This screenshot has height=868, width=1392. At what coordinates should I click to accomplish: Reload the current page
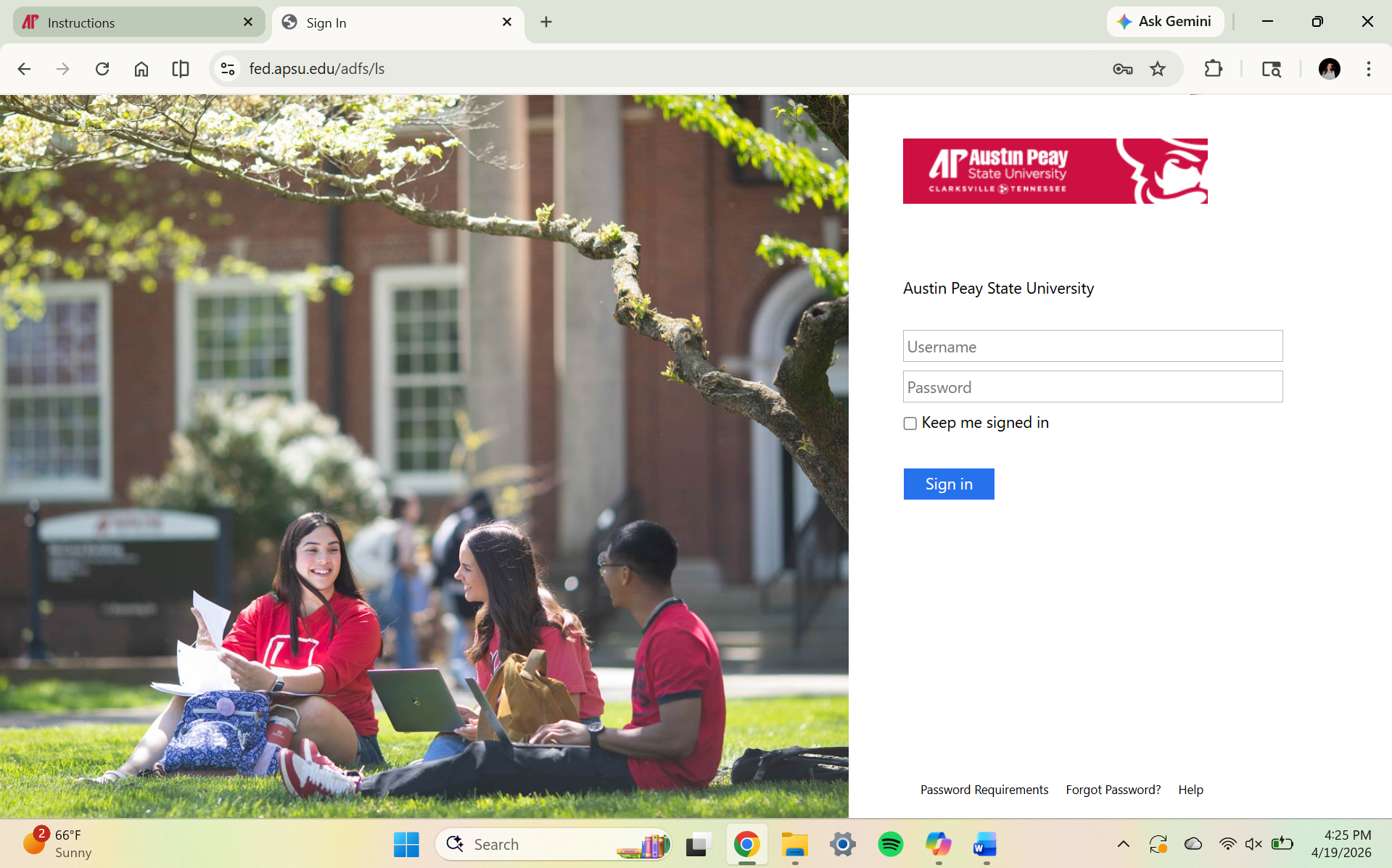tap(102, 68)
